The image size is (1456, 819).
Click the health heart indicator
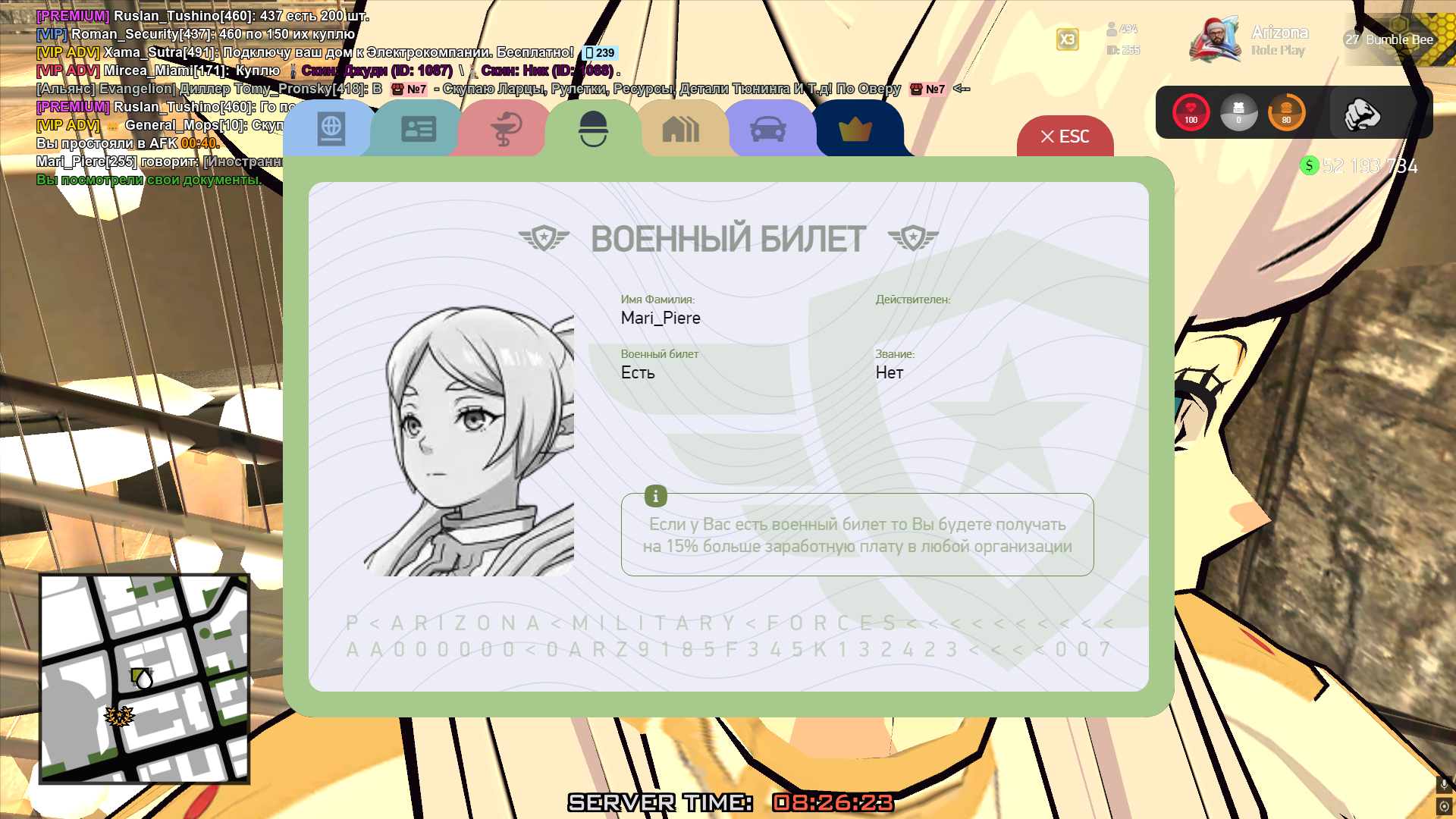[x=1191, y=112]
